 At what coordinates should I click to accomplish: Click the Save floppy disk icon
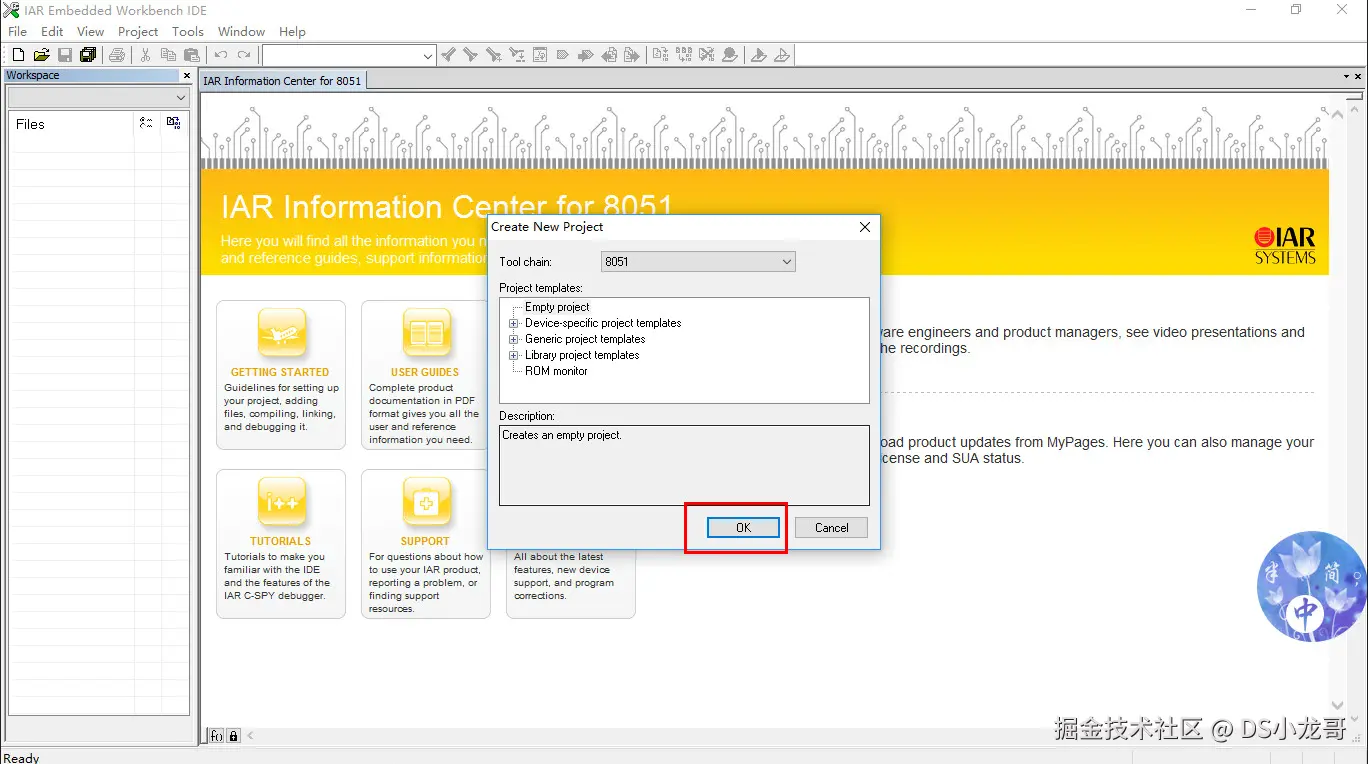(64, 55)
